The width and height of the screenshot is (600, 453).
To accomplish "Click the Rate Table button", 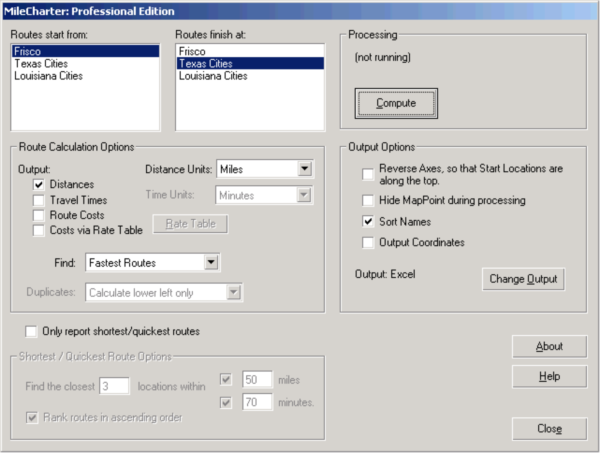I will (x=191, y=224).
